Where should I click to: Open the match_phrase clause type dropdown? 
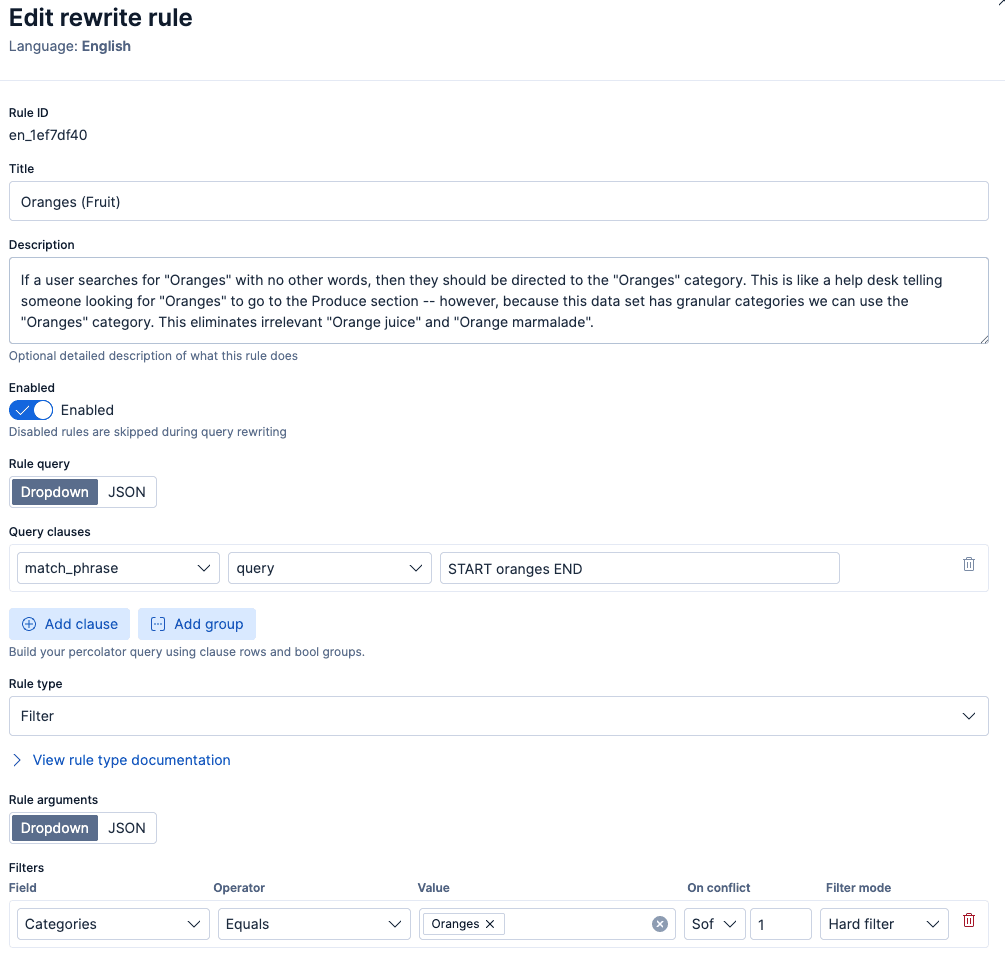[x=117, y=567]
